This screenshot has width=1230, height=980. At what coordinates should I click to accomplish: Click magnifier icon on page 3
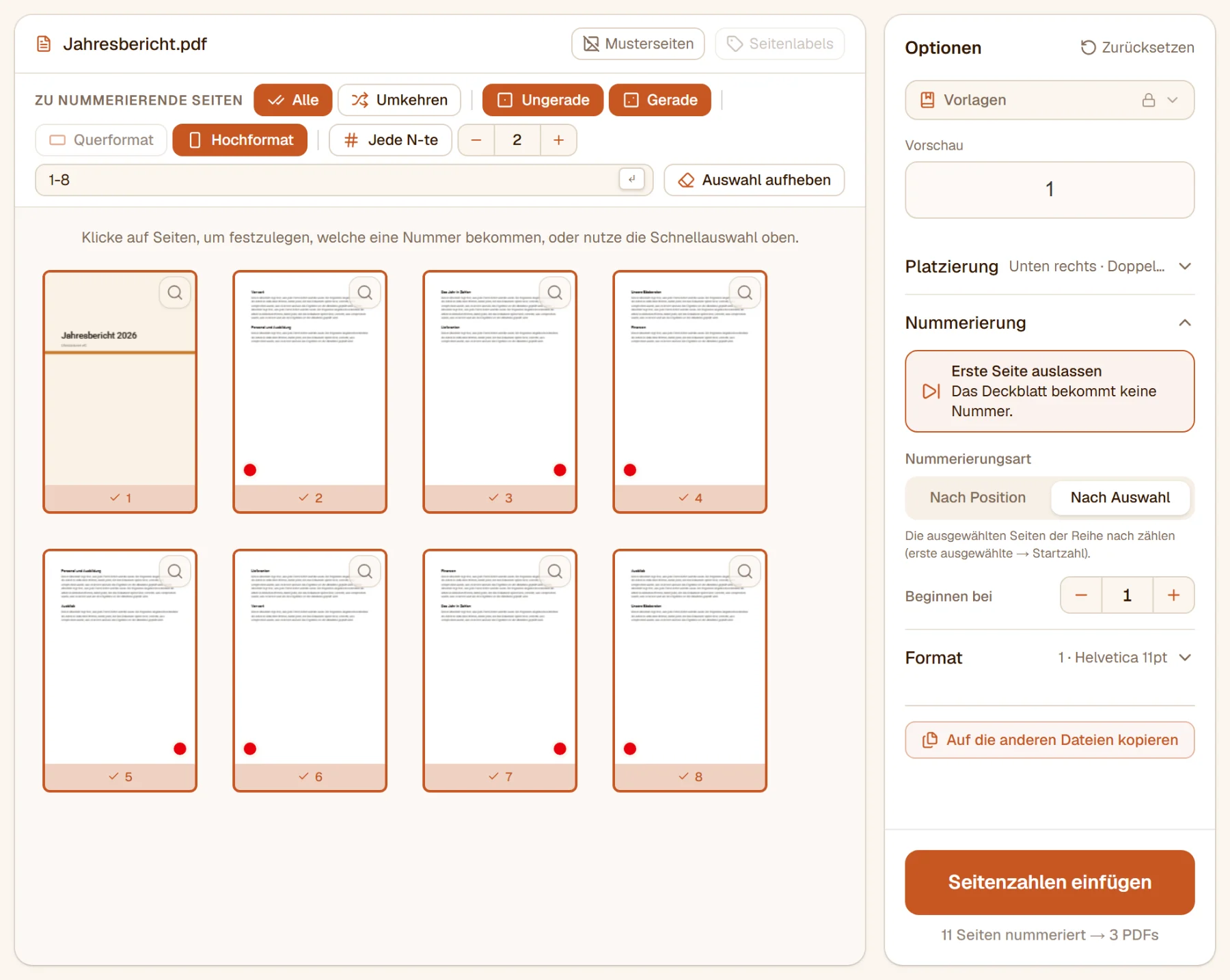coord(555,292)
